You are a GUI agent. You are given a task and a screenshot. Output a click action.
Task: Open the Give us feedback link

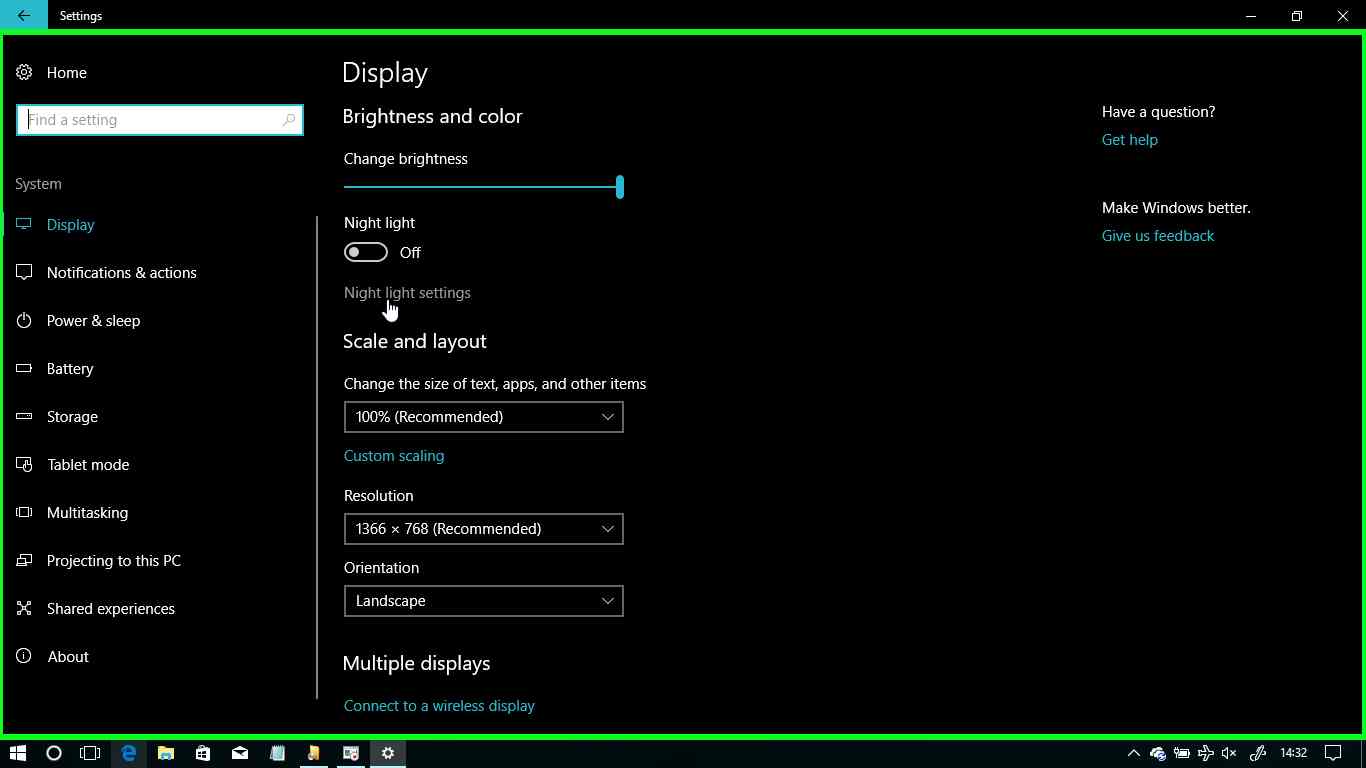pyautogui.click(x=1158, y=236)
